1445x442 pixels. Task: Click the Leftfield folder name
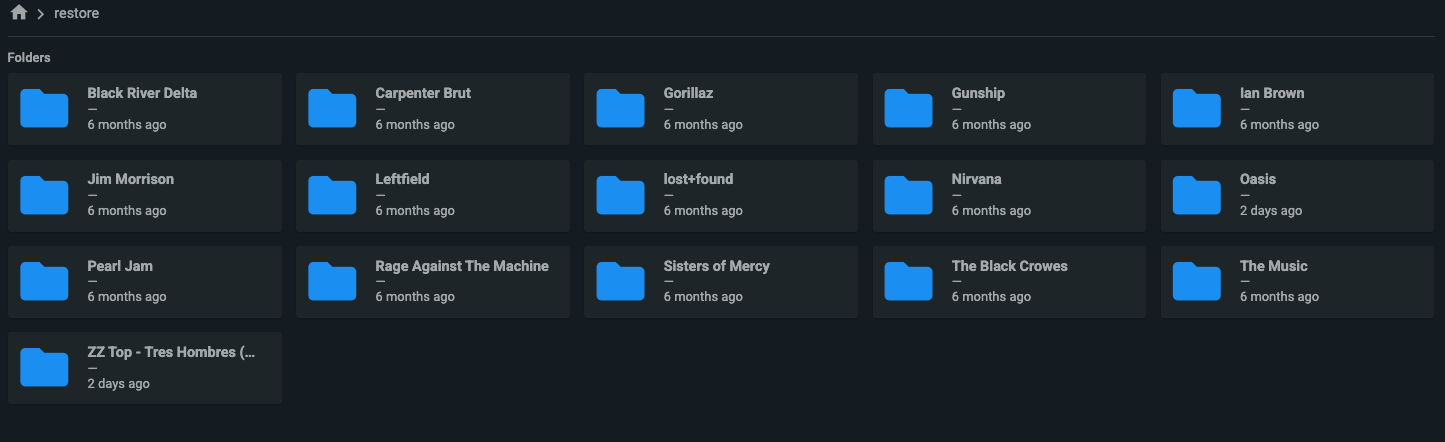pos(402,179)
